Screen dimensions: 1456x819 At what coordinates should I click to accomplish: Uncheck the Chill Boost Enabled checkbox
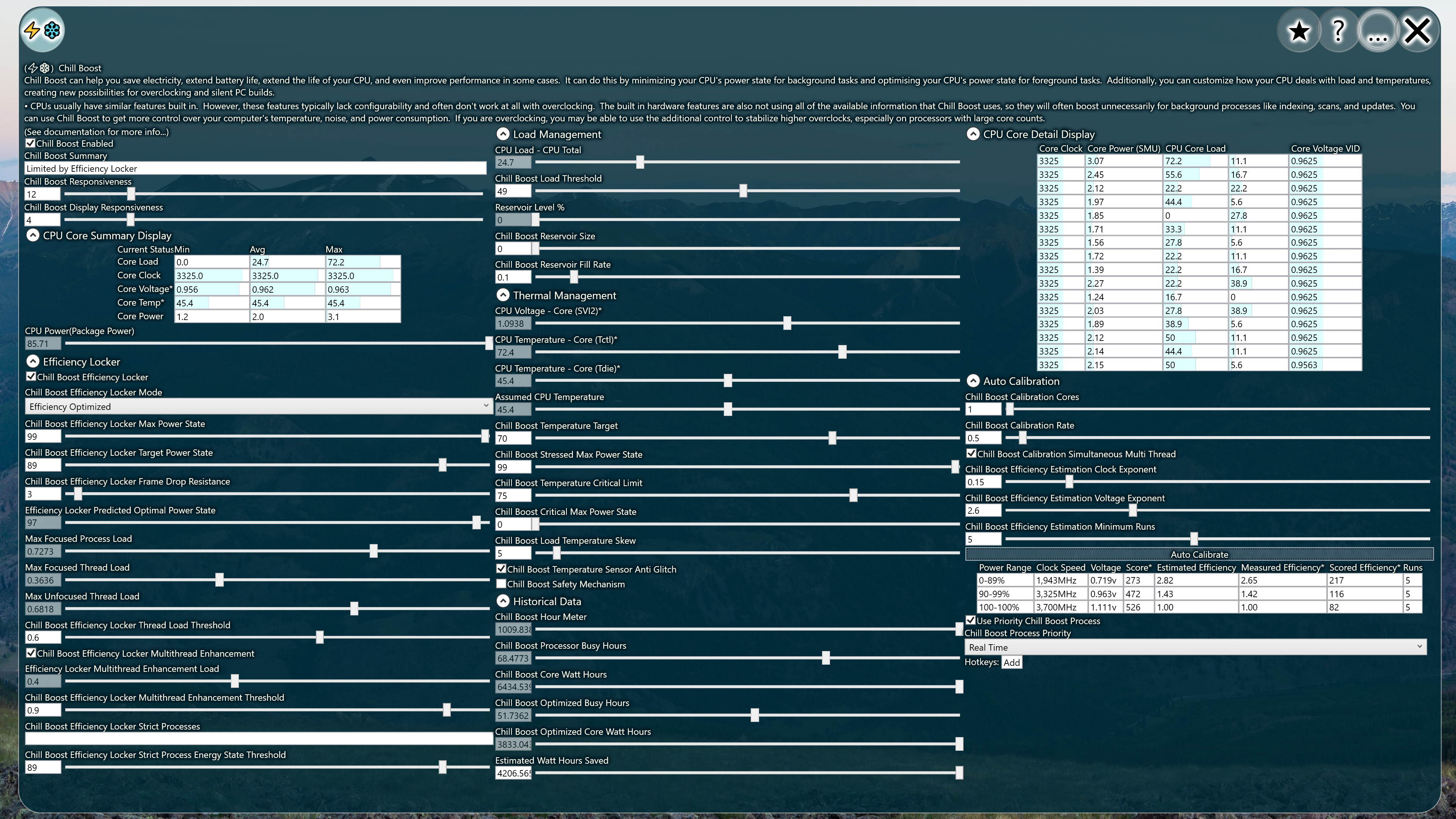click(x=30, y=143)
